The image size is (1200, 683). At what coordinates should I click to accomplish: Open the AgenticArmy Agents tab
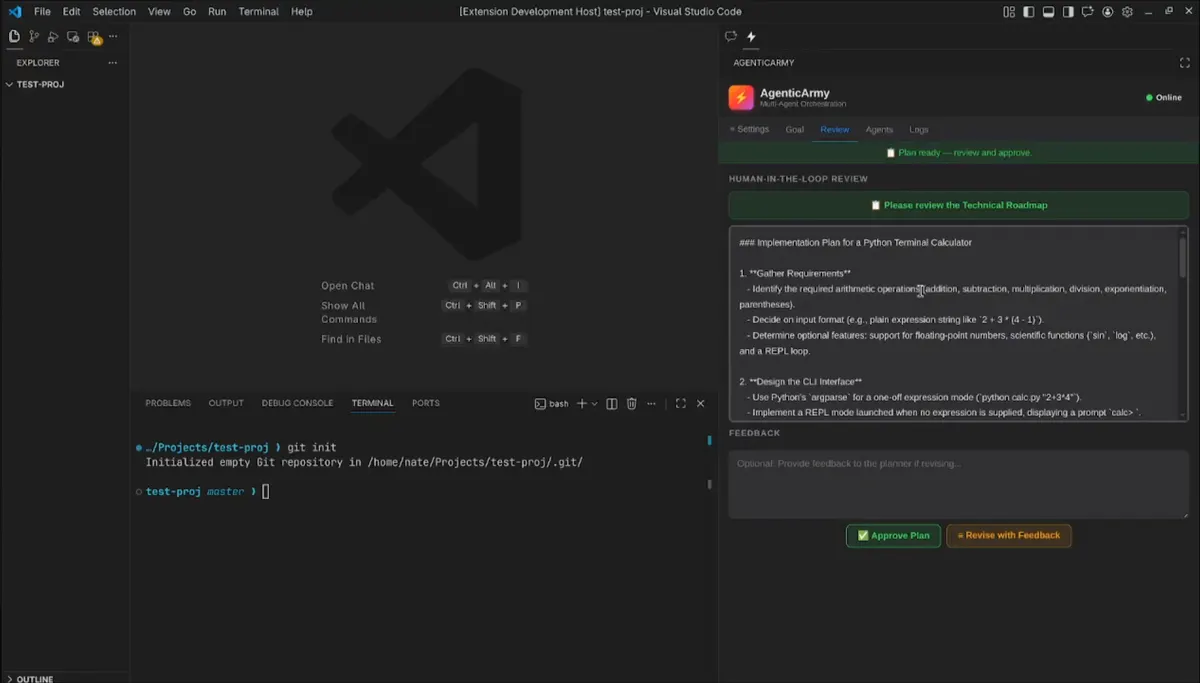[x=879, y=129]
